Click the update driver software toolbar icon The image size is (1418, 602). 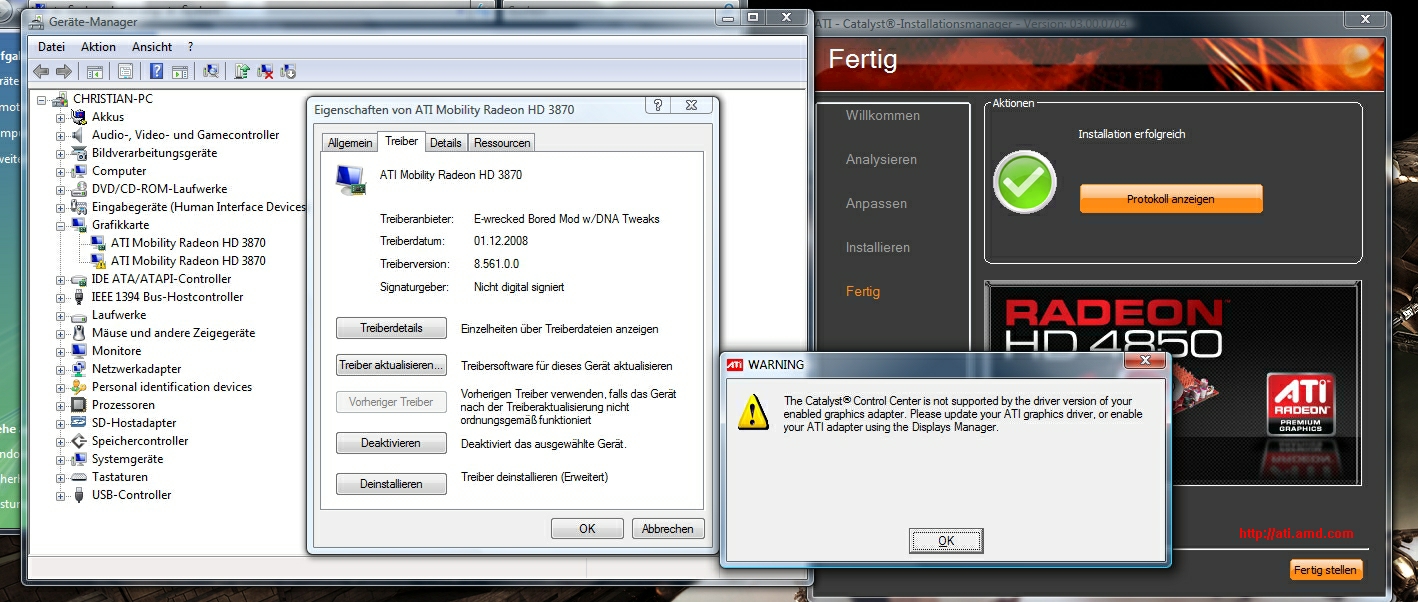[x=242, y=71]
